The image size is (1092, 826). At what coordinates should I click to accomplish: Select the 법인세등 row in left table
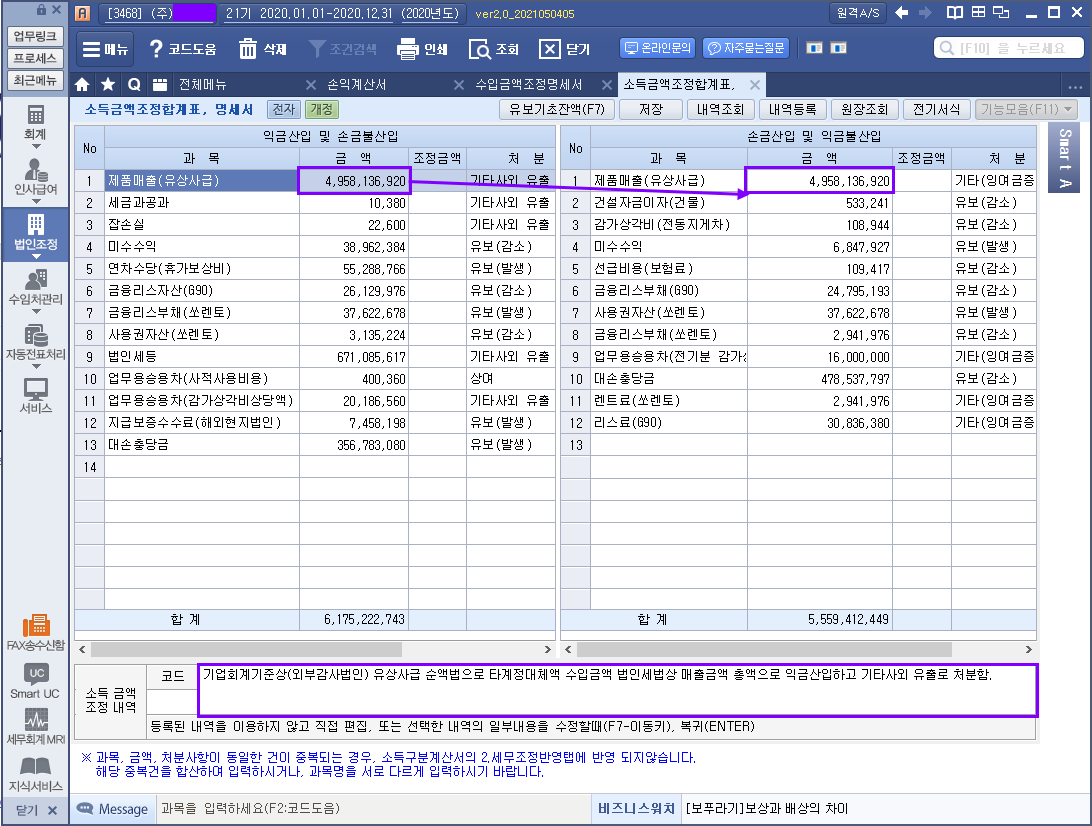[315, 357]
